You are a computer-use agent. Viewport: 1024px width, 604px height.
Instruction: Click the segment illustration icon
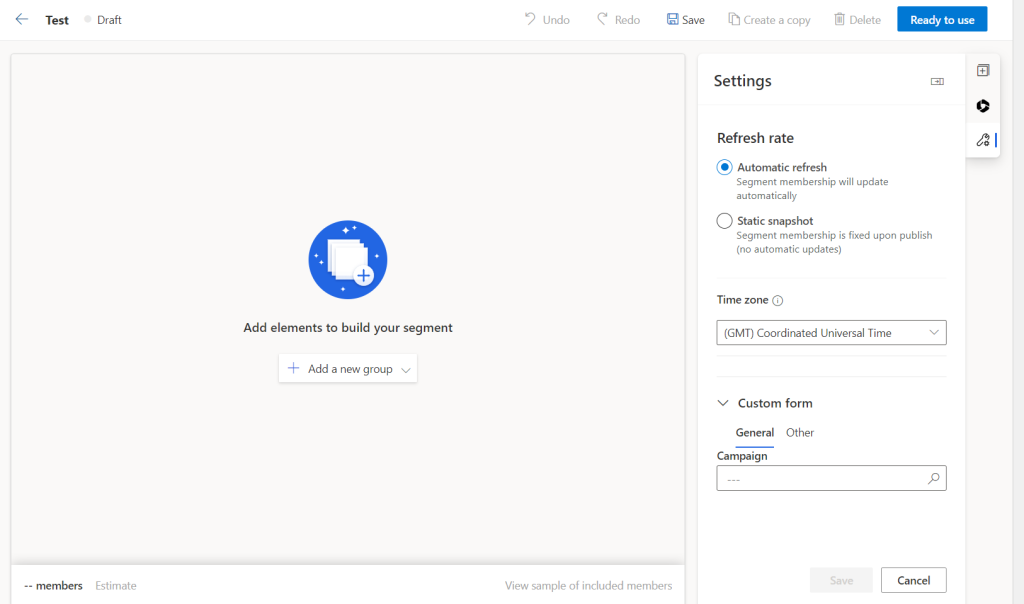tap(347, 260)
